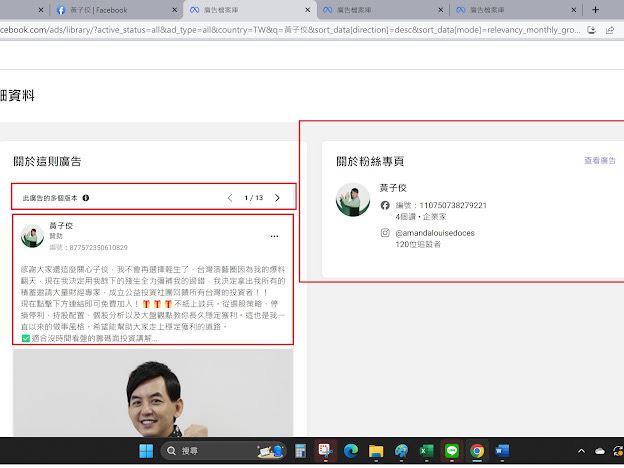Viewport: 624px width, 468px height.
Task: Click 查看廣告 link in page panel
Action: pos(600,160)
